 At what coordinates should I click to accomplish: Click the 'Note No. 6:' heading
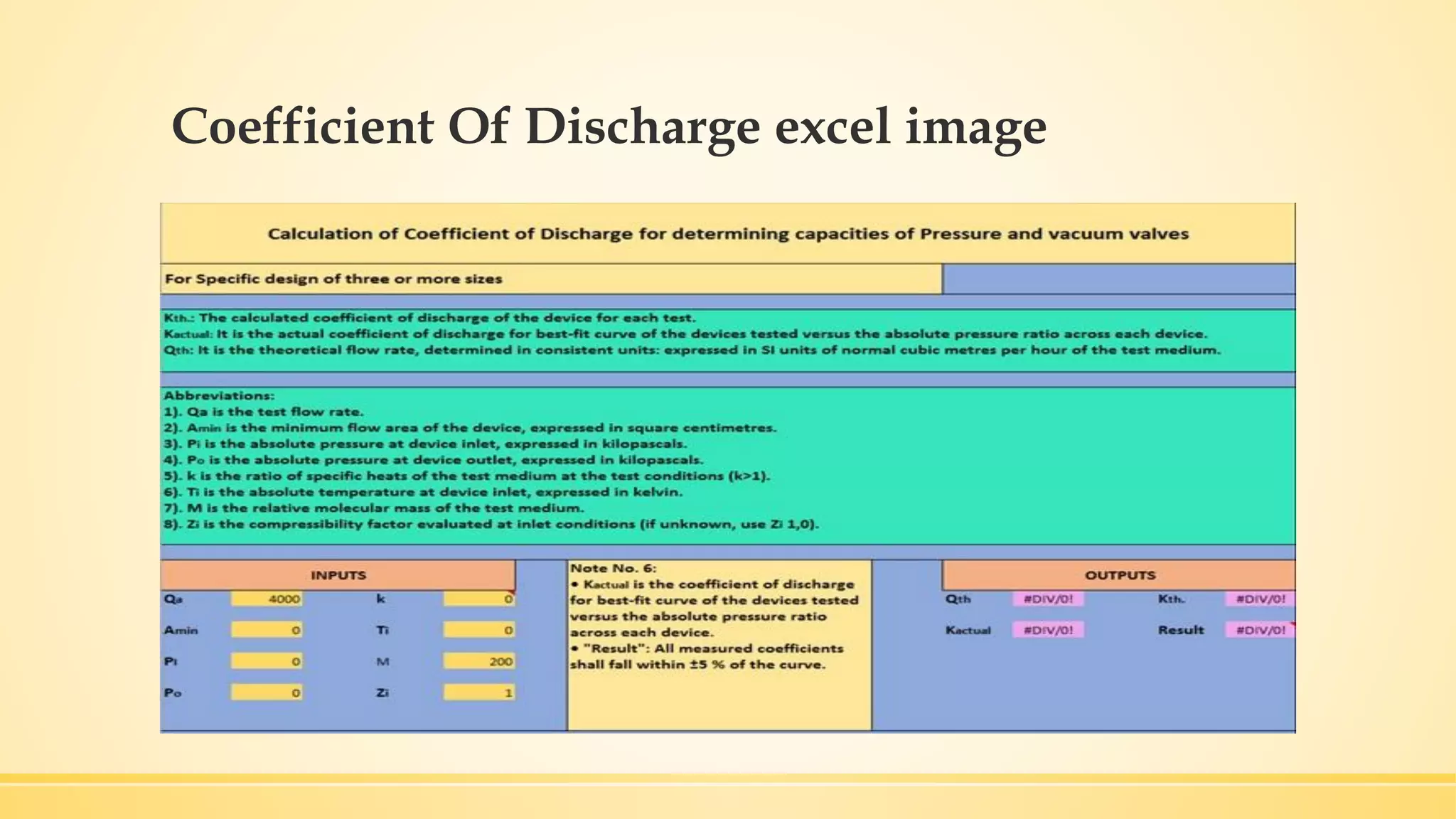pyautogui.click(x=614, y=568)
